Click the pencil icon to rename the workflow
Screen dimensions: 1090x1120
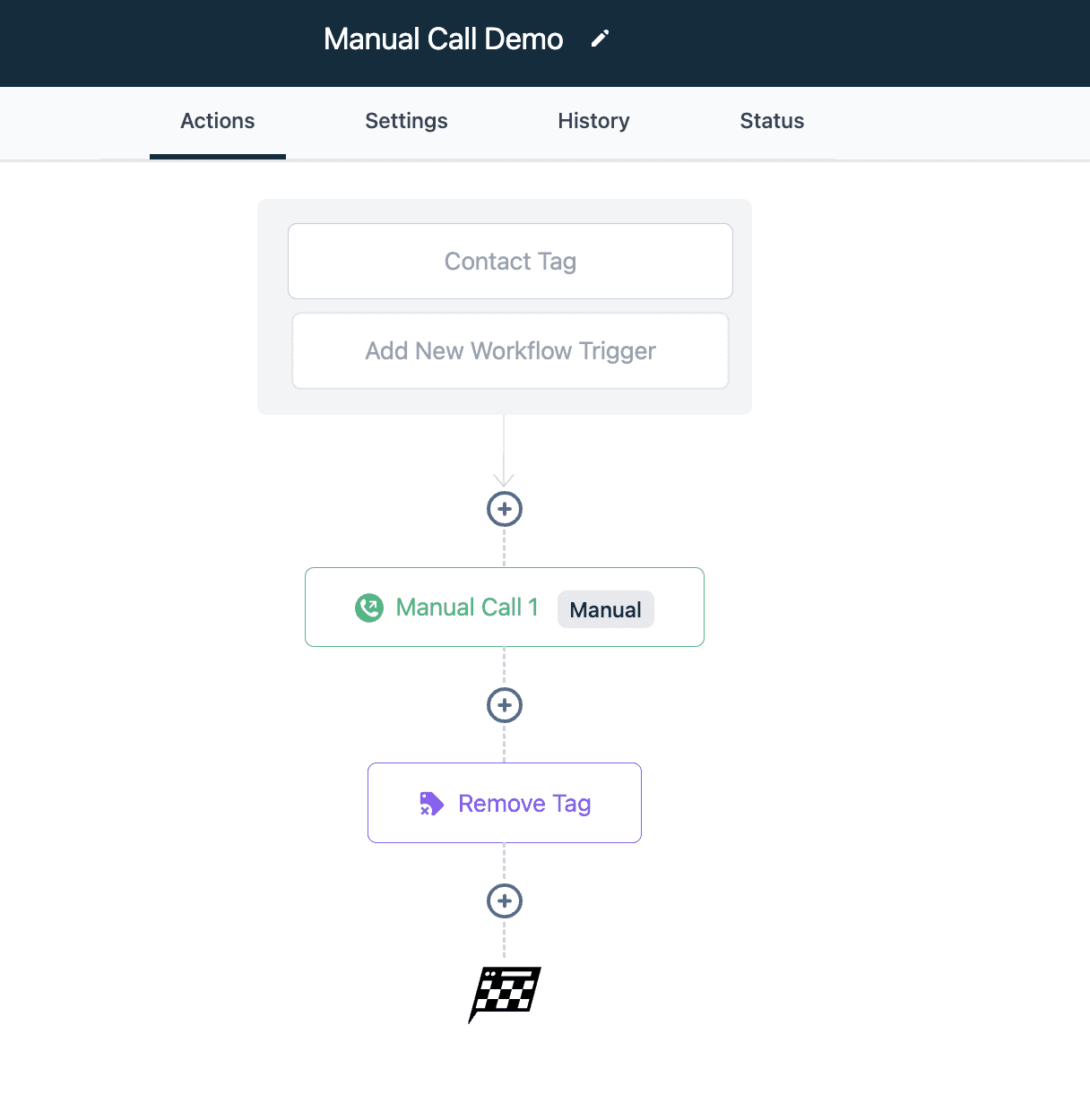click(x=600, y=39)
